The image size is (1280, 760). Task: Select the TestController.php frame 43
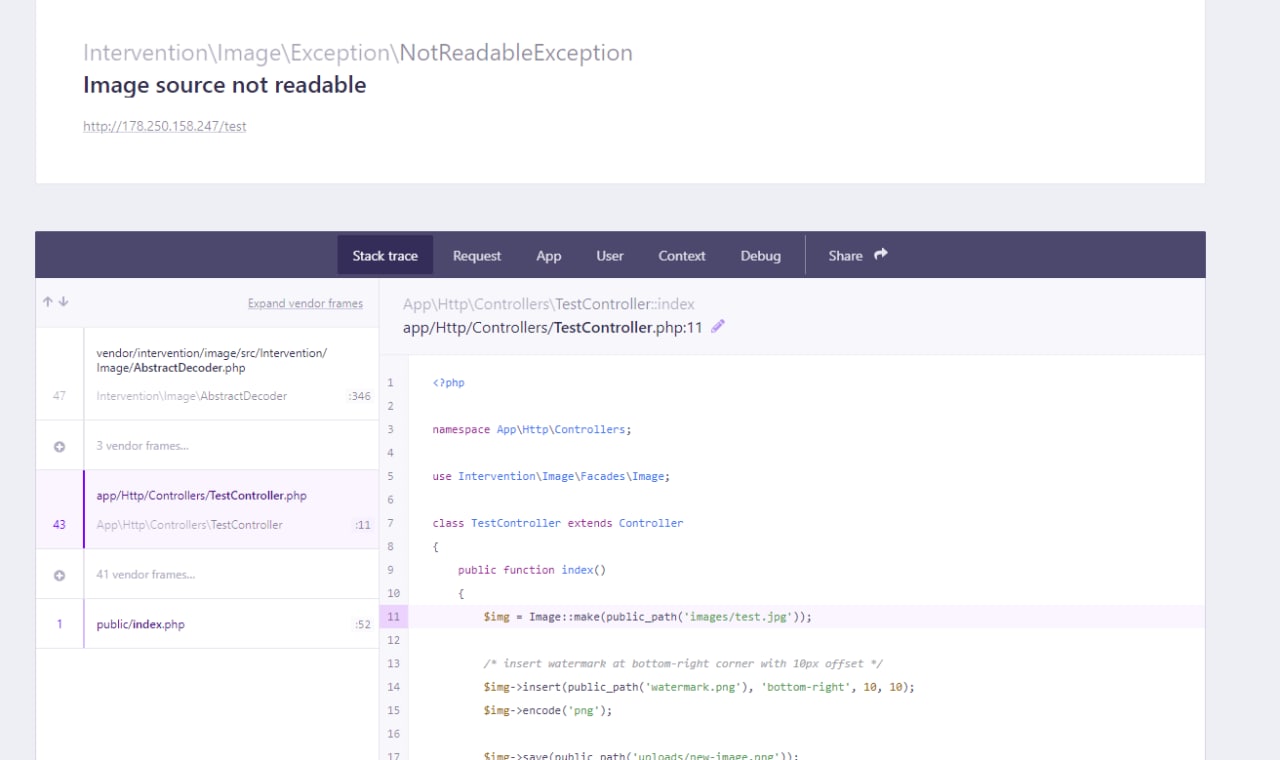point(207,510)
